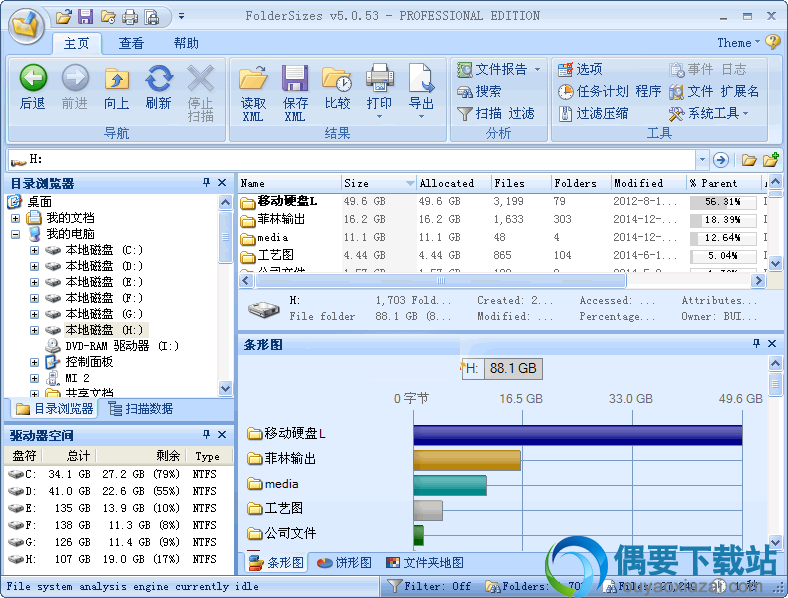Sort by the Modified column header
Screen dimensions: 788x598
click(648, 183)
